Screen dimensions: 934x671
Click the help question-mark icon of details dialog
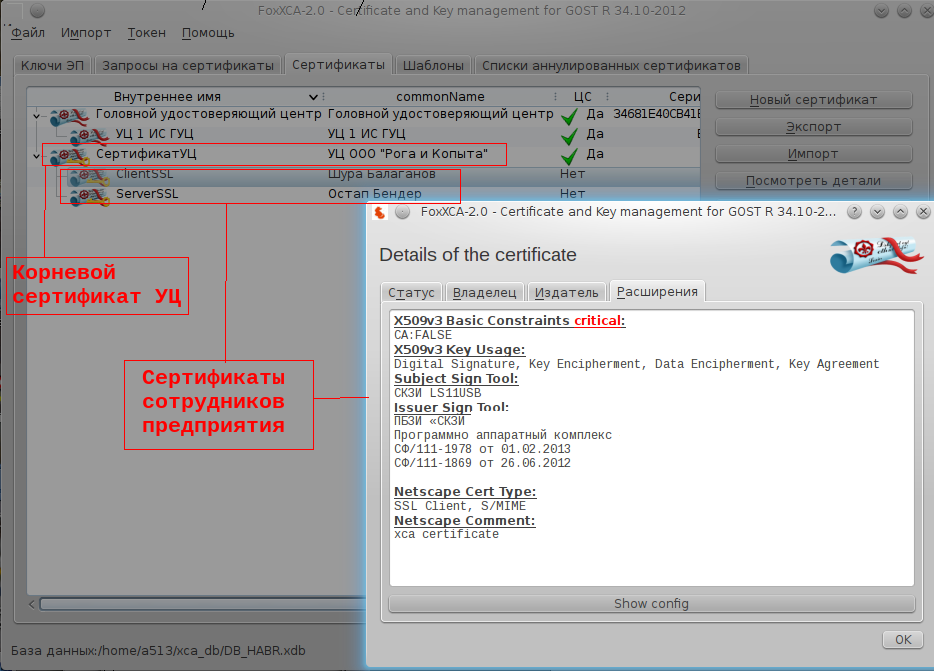pyautogui.click(x=854, y=212)
